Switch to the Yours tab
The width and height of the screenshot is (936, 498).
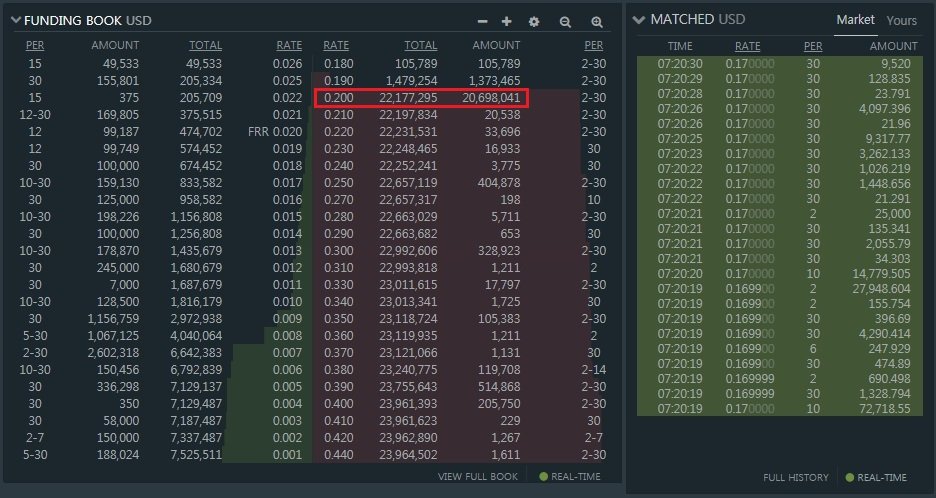coord(901,20)
